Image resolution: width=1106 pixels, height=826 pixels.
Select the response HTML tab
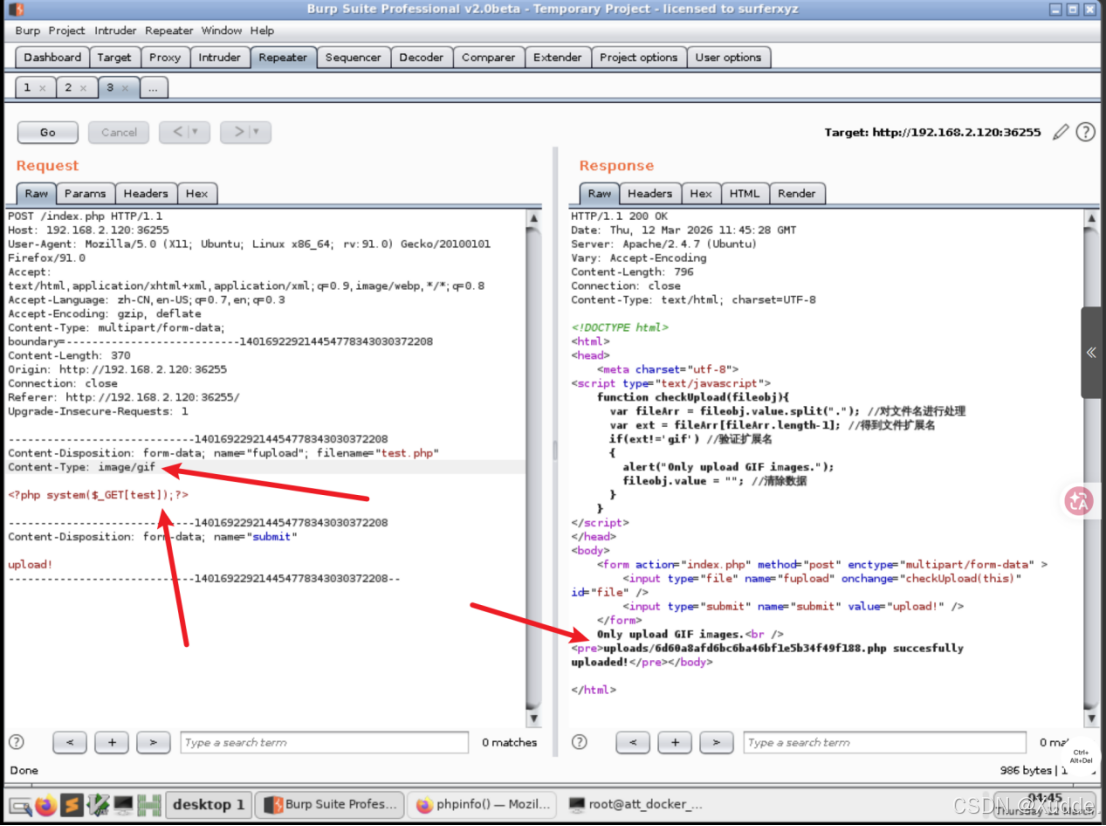(745, 193)
